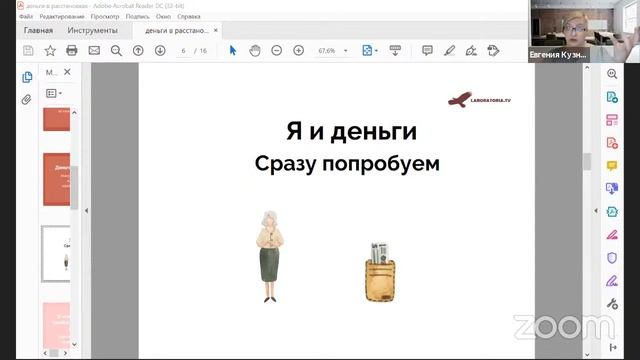The image size is (640, 360).
Task: Click the scrolling mode toolbar icon
Action: click(395, 51)
